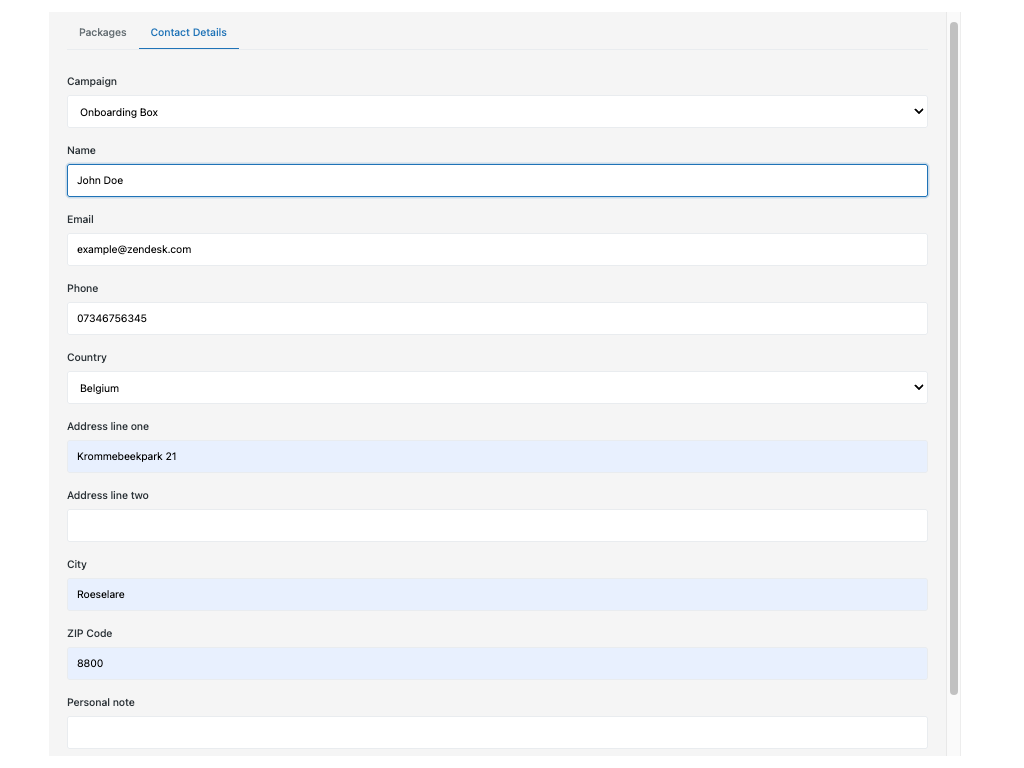Select the Address line one input
1024x768 pixels.
click(497, 457)
